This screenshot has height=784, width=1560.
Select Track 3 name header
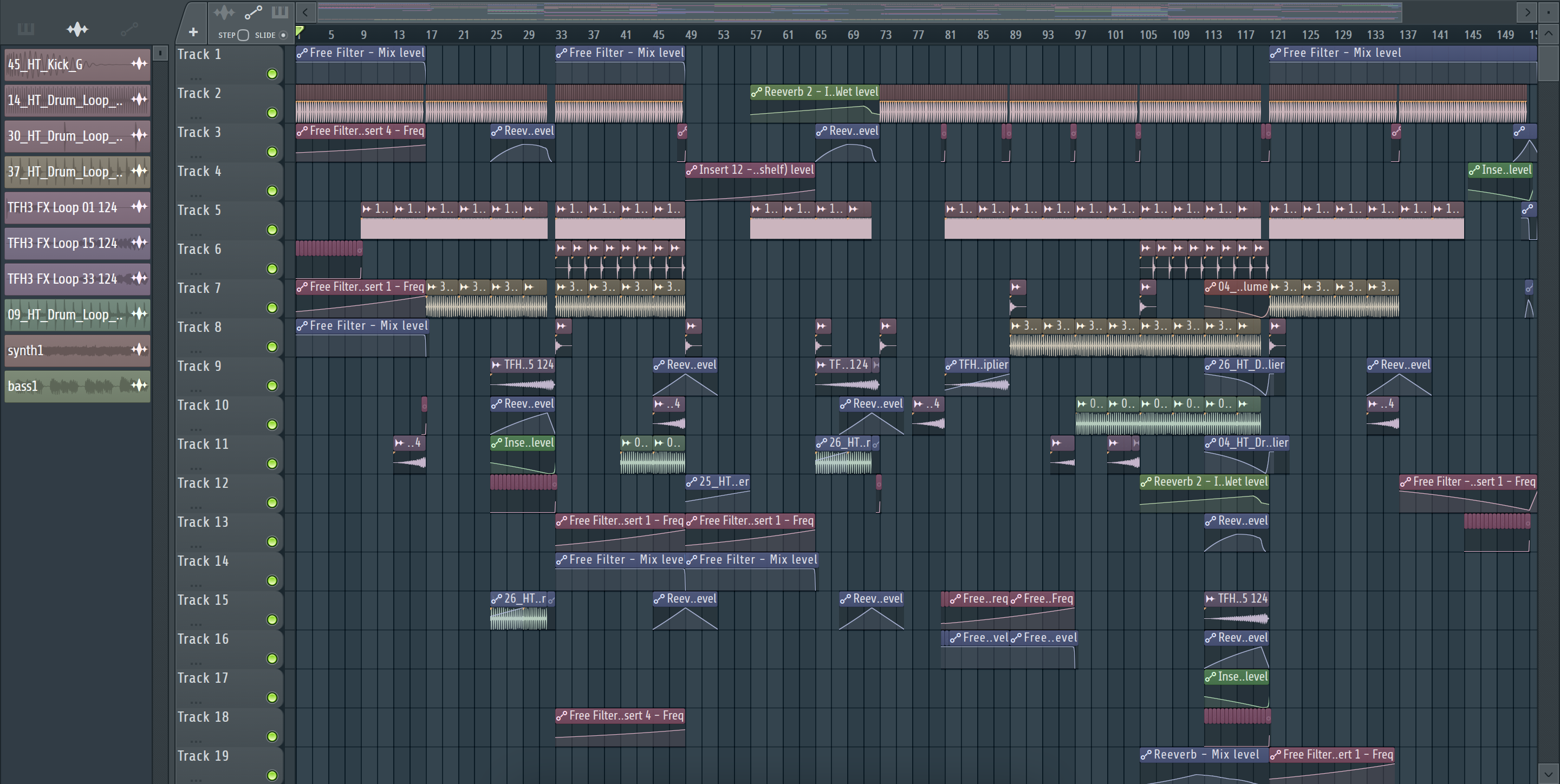(x=199, y=132)
